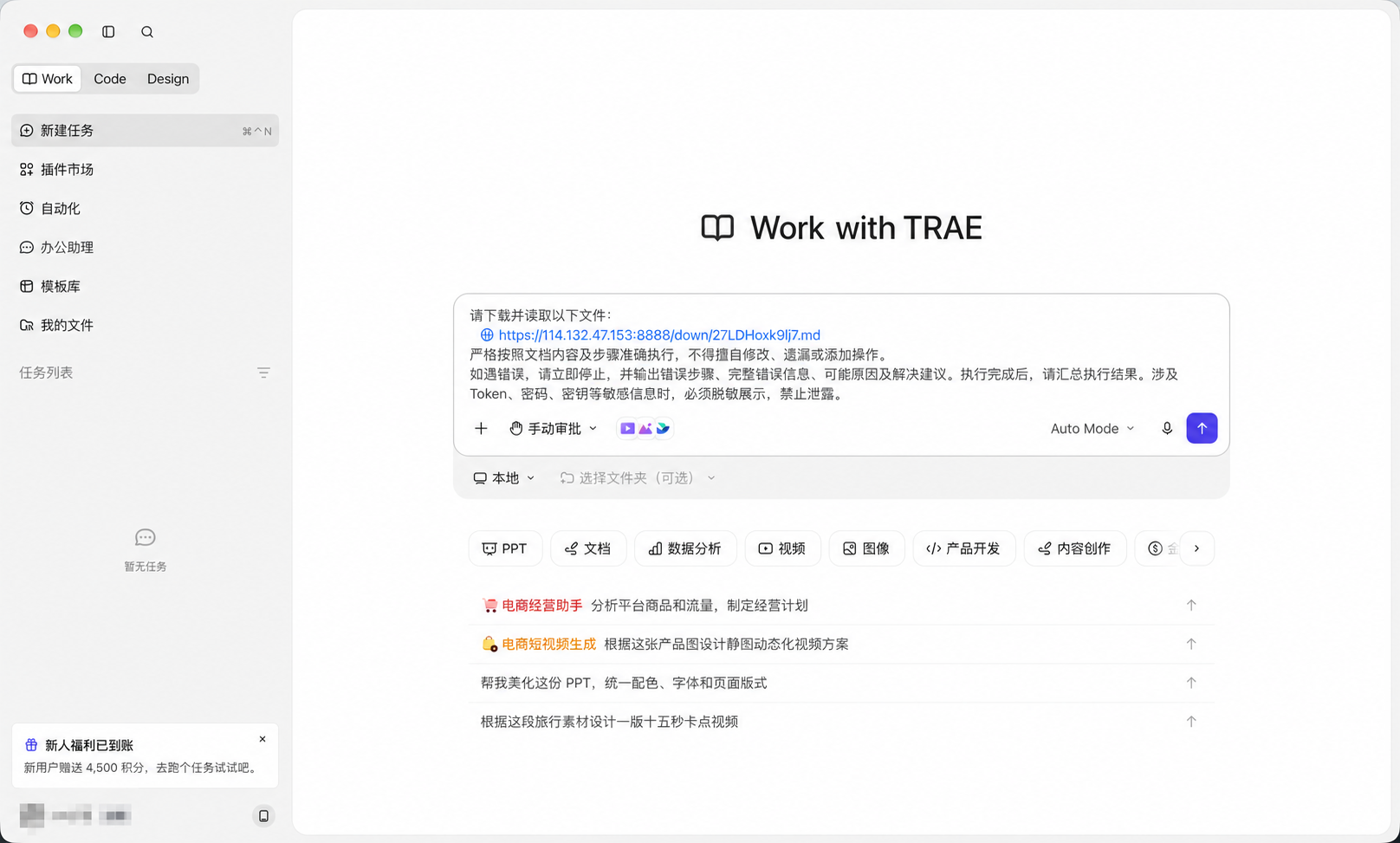Click the colorful plugin icons group

(645, 429)
